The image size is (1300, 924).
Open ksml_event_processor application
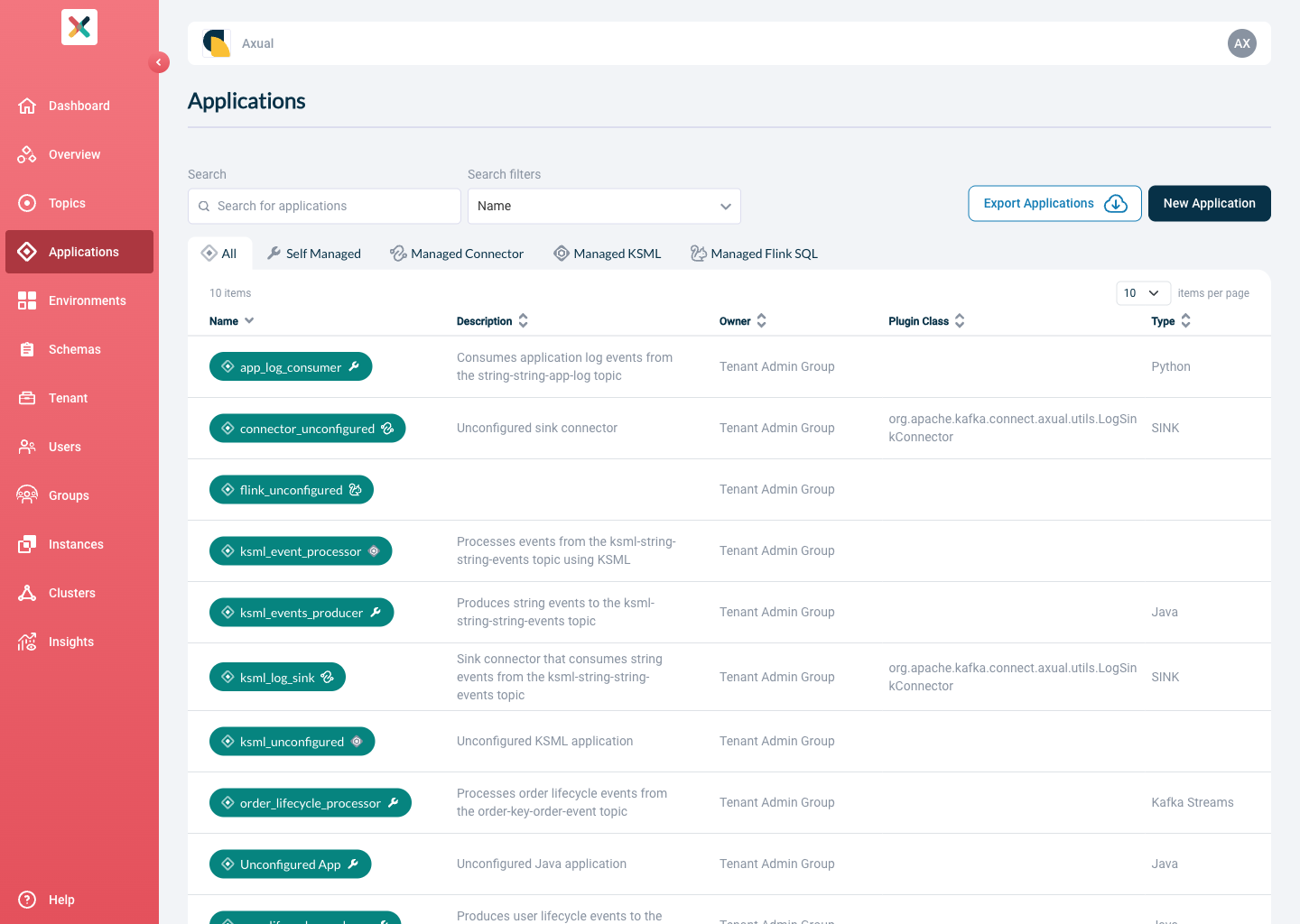pyautogui.click(x=301, y=550)
